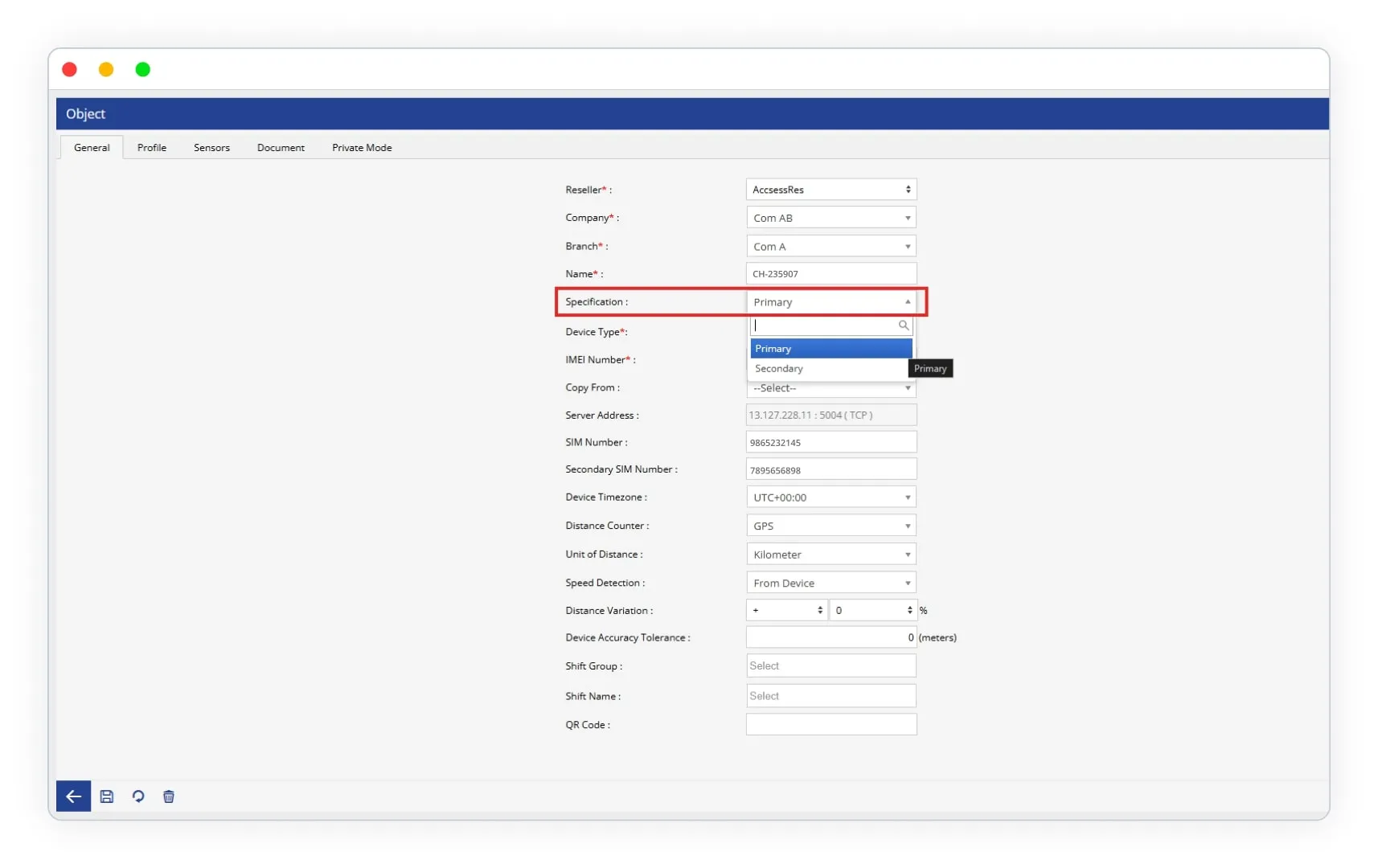Expand the Unit of Distance dropdown
The image size is (1378, 868).
(830, 555)
